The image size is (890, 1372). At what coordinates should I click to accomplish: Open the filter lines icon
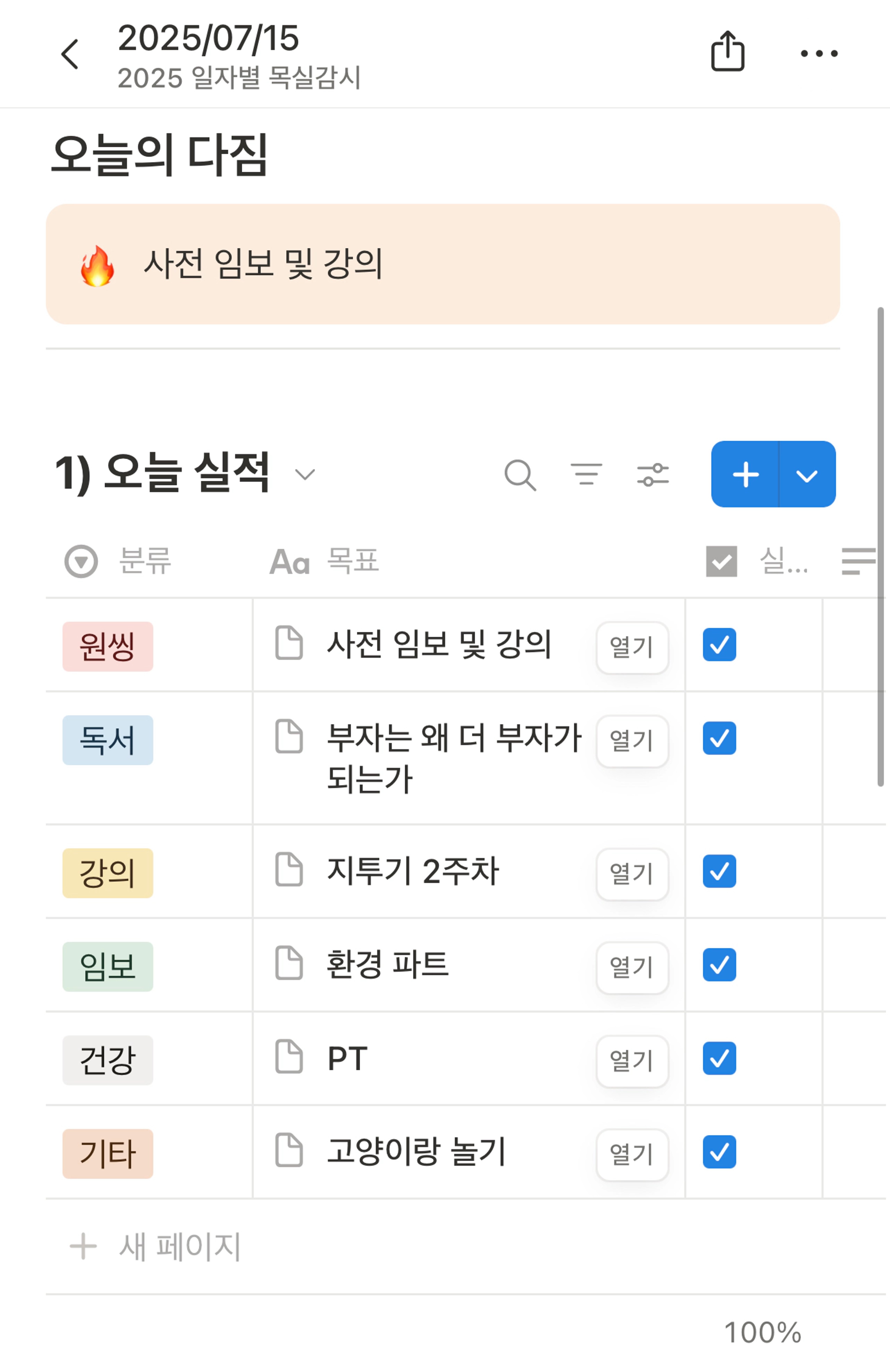click(x=586, y=474)
